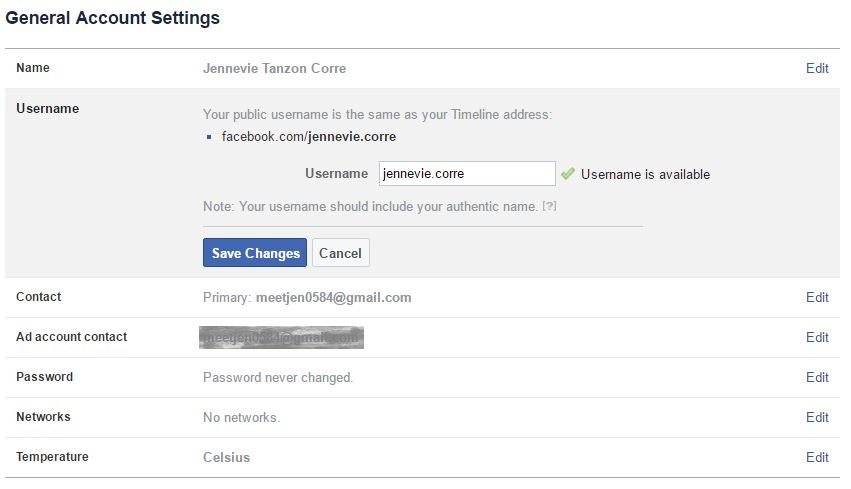Screen dimensions: 851x489
Task: Click the Username section heading
Action: pos(47,109)
